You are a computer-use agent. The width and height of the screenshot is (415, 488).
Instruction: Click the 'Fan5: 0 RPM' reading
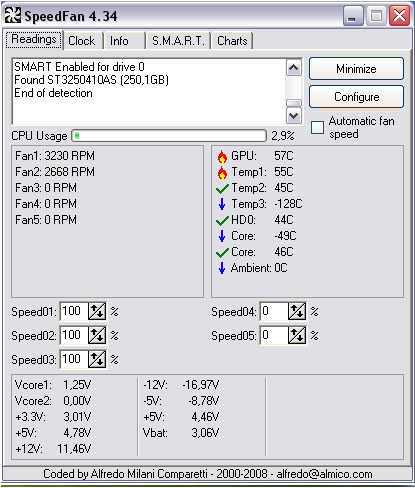click(46, 220)
